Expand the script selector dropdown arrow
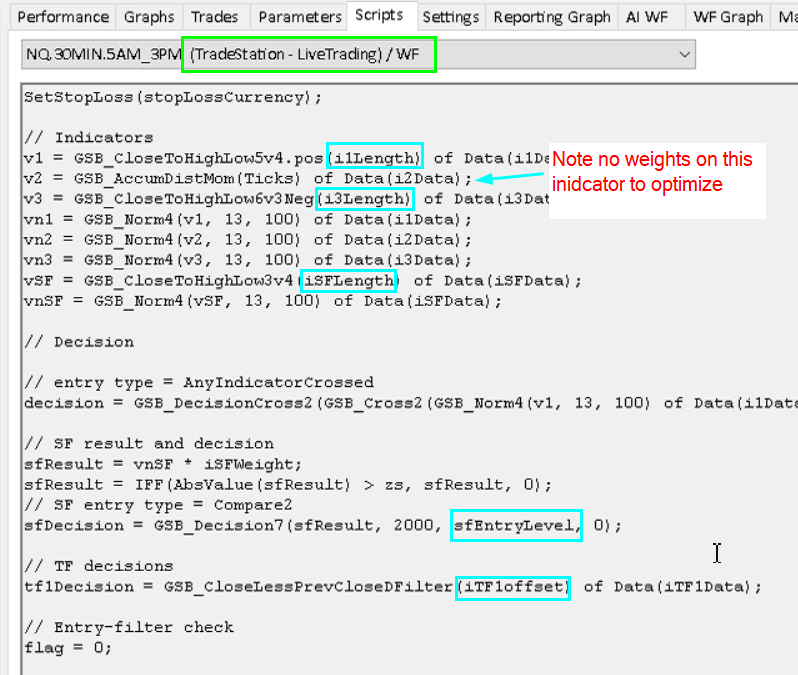The image size is (798, 675). [684, 54]
